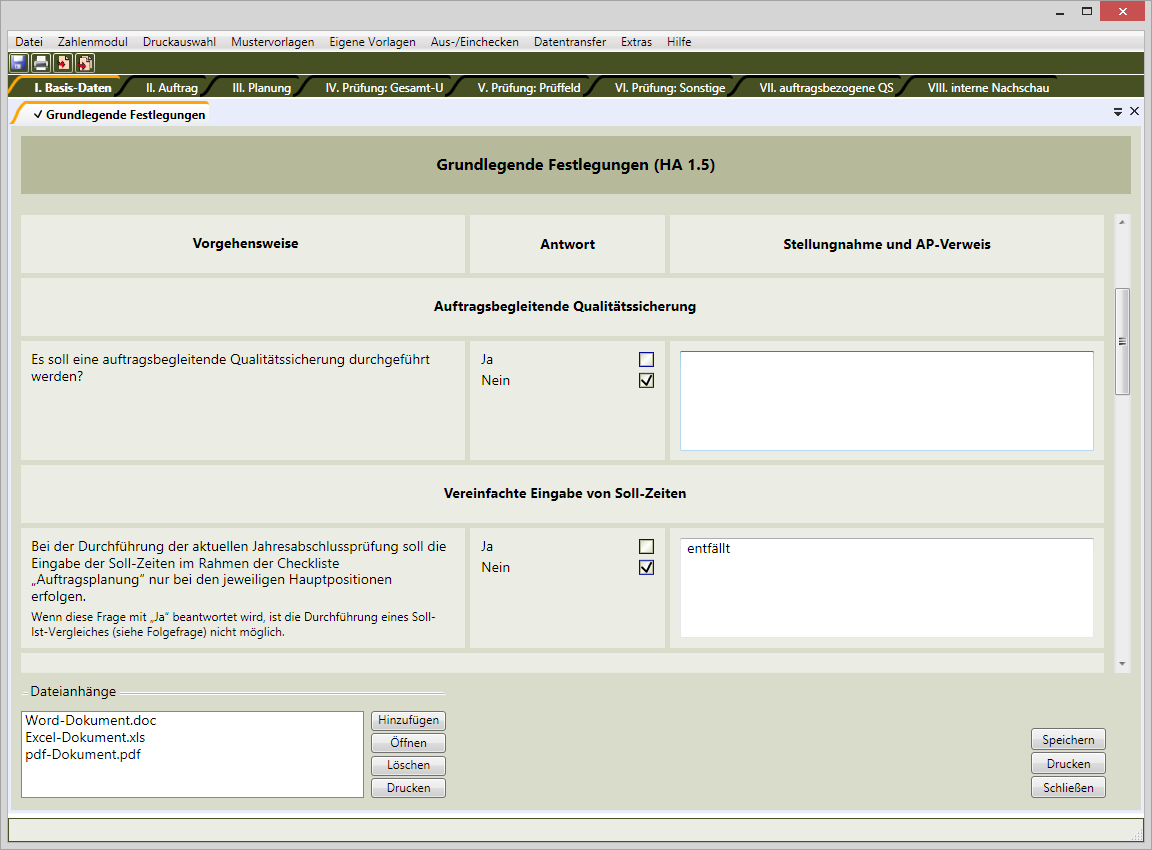Click the scroll down arrow of the form

point(1122,663)
